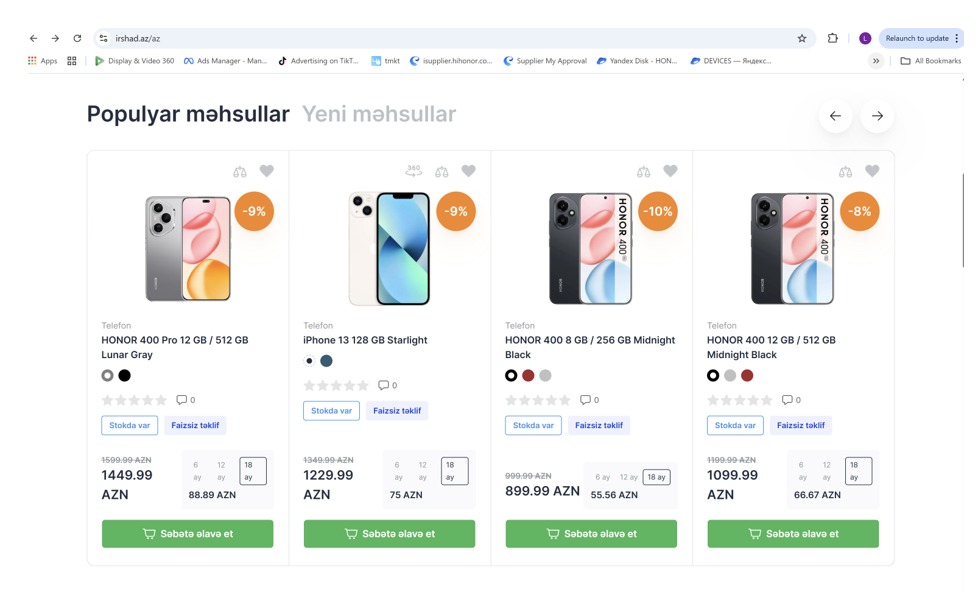Add iPhone 13 to cart button
Viewport: 980px width, 597px height.
coord(389,534)
